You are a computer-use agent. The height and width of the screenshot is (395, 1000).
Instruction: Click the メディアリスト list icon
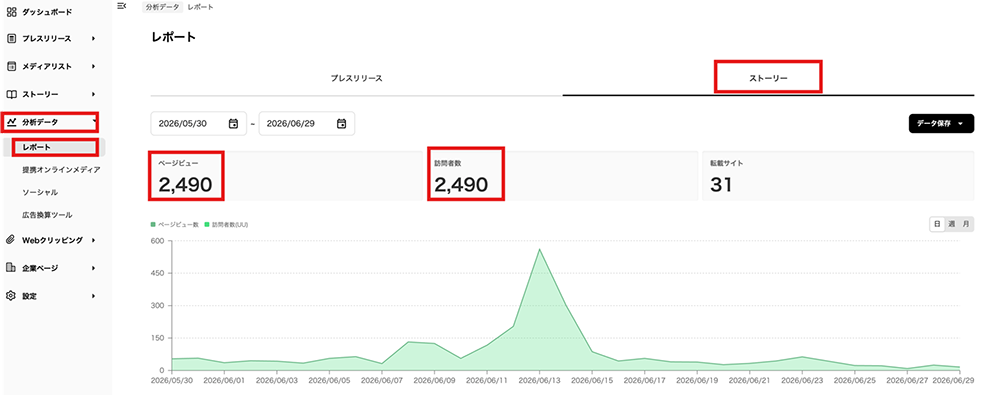(11, 66)
